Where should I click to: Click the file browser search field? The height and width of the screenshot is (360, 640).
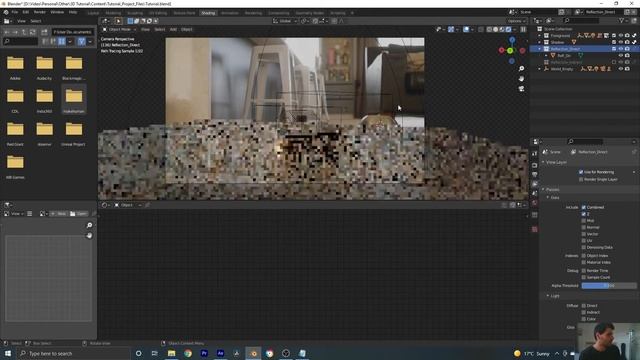[x=20, y=41]
